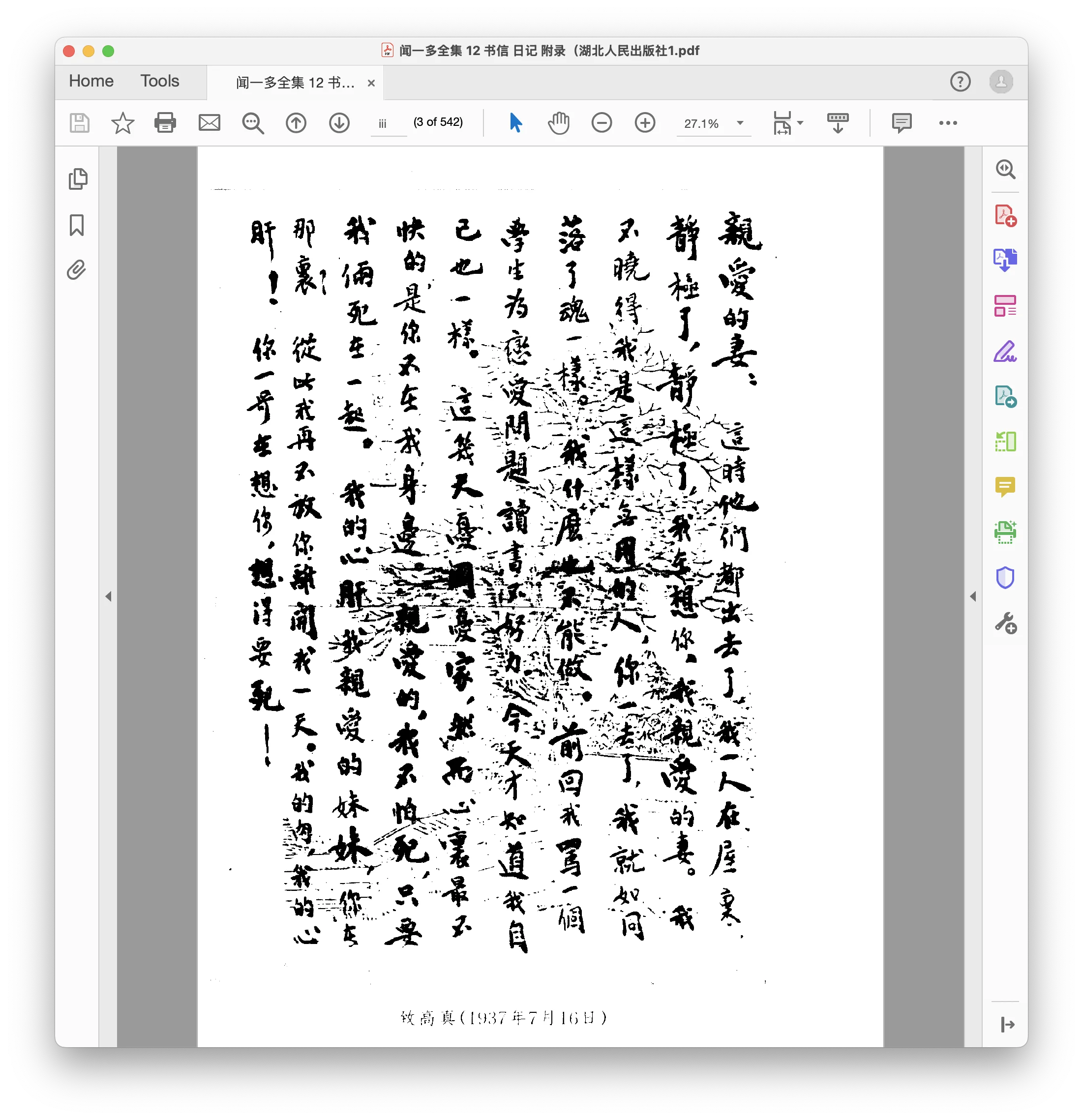Viewport: 1083px width, 1120px height.
Task: Save the PDF document
Action: tap(80, 123)
